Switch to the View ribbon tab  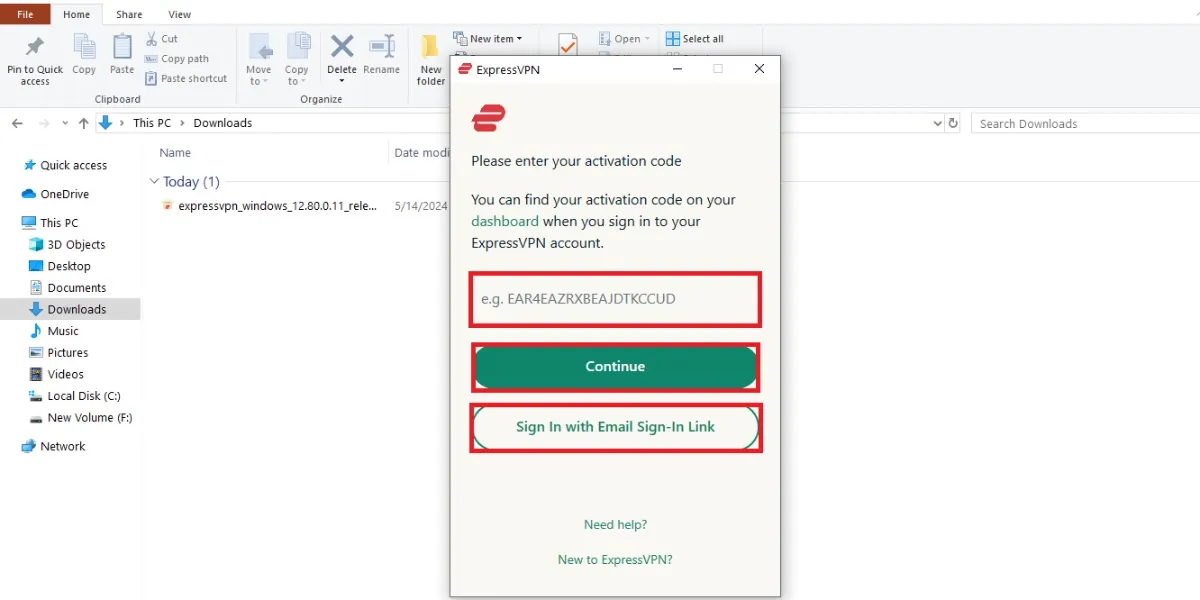[180, 15]
